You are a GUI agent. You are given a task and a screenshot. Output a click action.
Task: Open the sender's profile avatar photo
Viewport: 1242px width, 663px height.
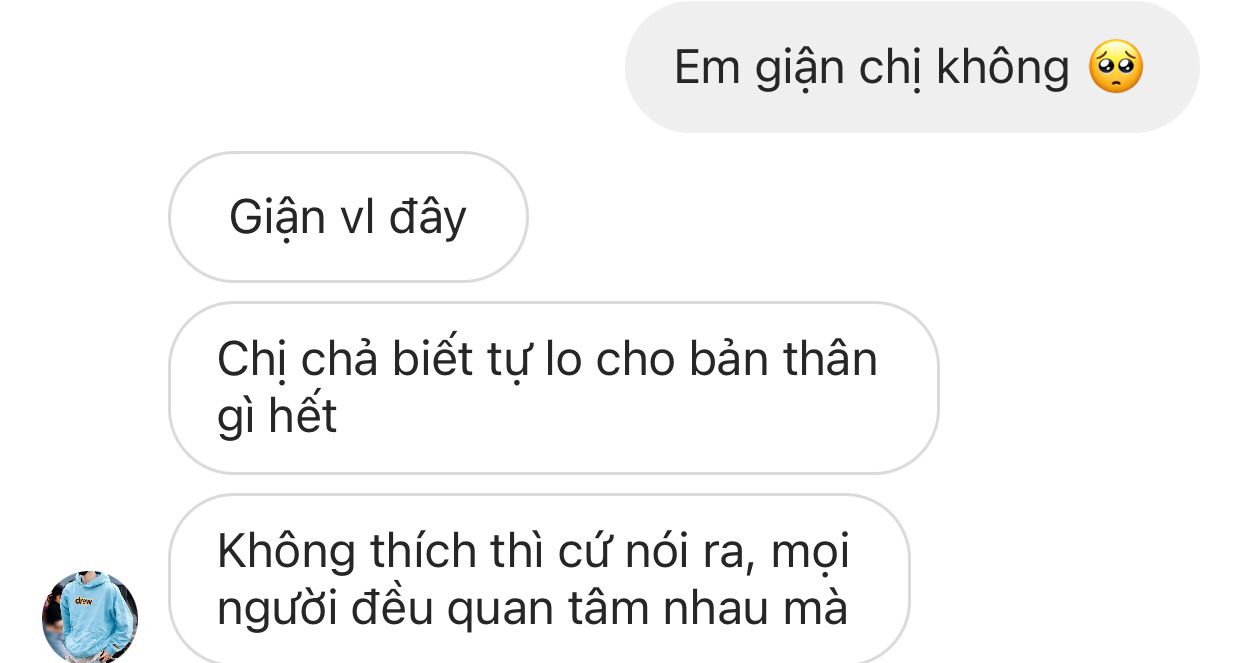[89, 618]
